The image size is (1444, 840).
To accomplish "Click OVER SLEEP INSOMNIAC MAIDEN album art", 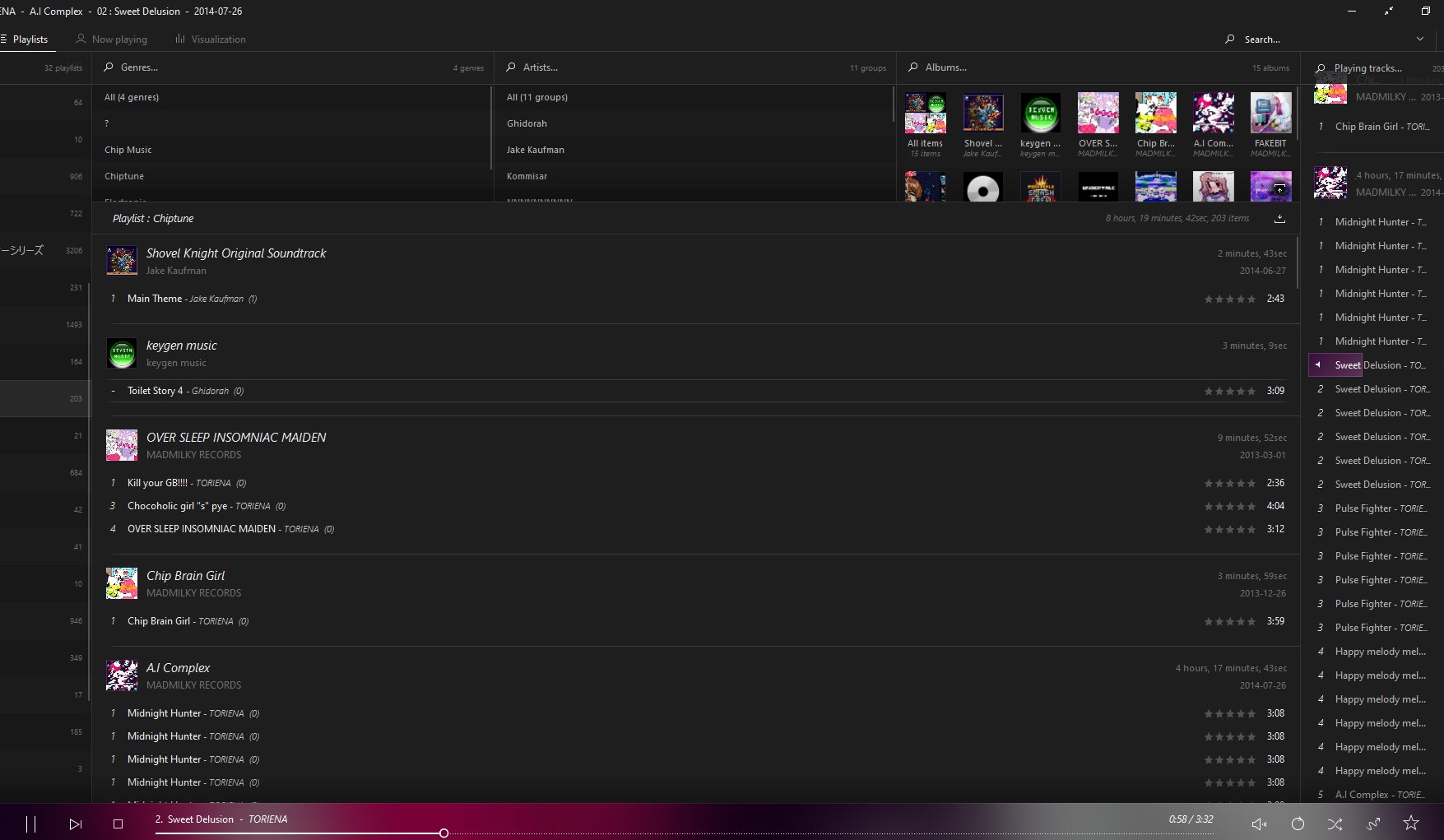I will click(122, 445).
